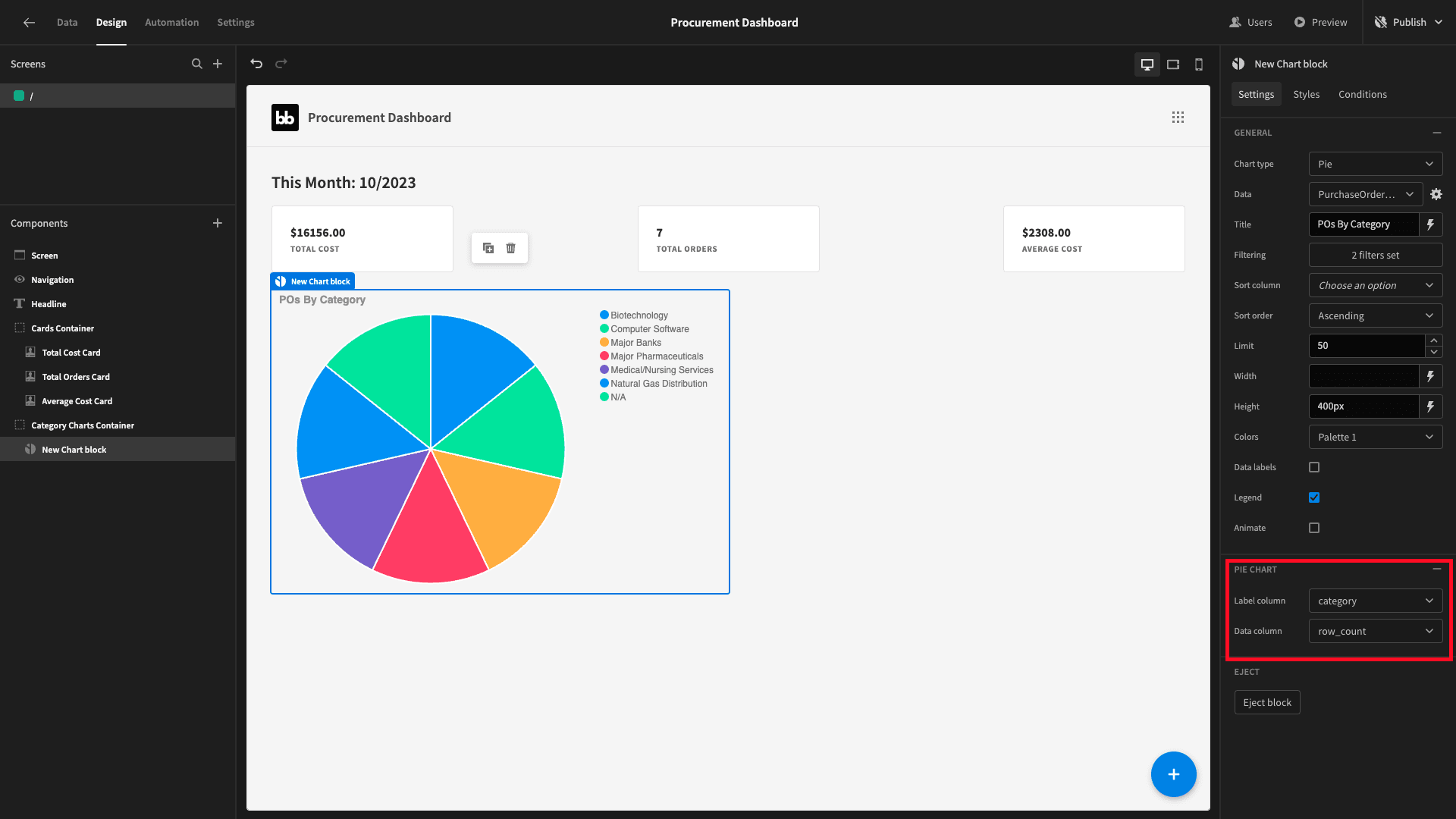
Task: Open the Label column dropdown
Action: coord(1376,601)
